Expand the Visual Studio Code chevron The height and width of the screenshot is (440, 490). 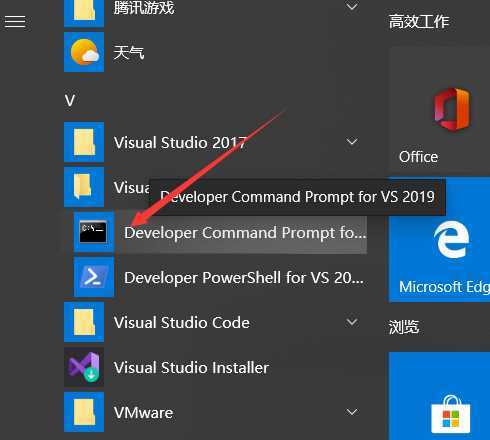pyautogui.click(x=352, y=322)
